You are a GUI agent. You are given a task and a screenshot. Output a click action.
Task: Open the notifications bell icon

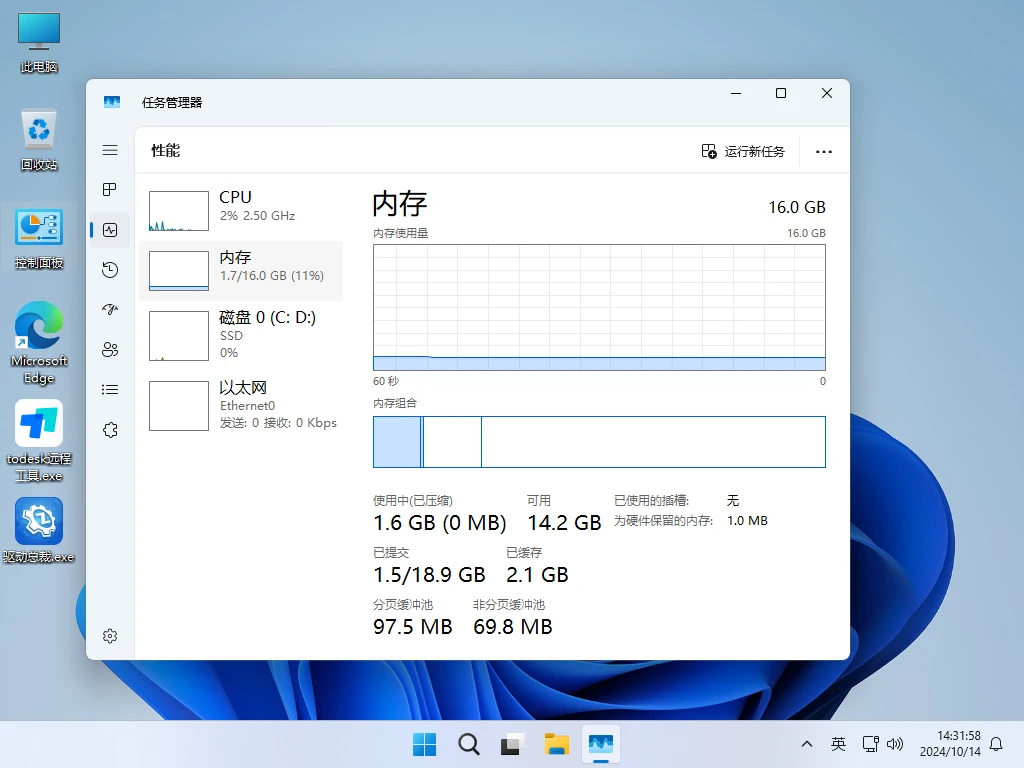click(x=997, y=744)
